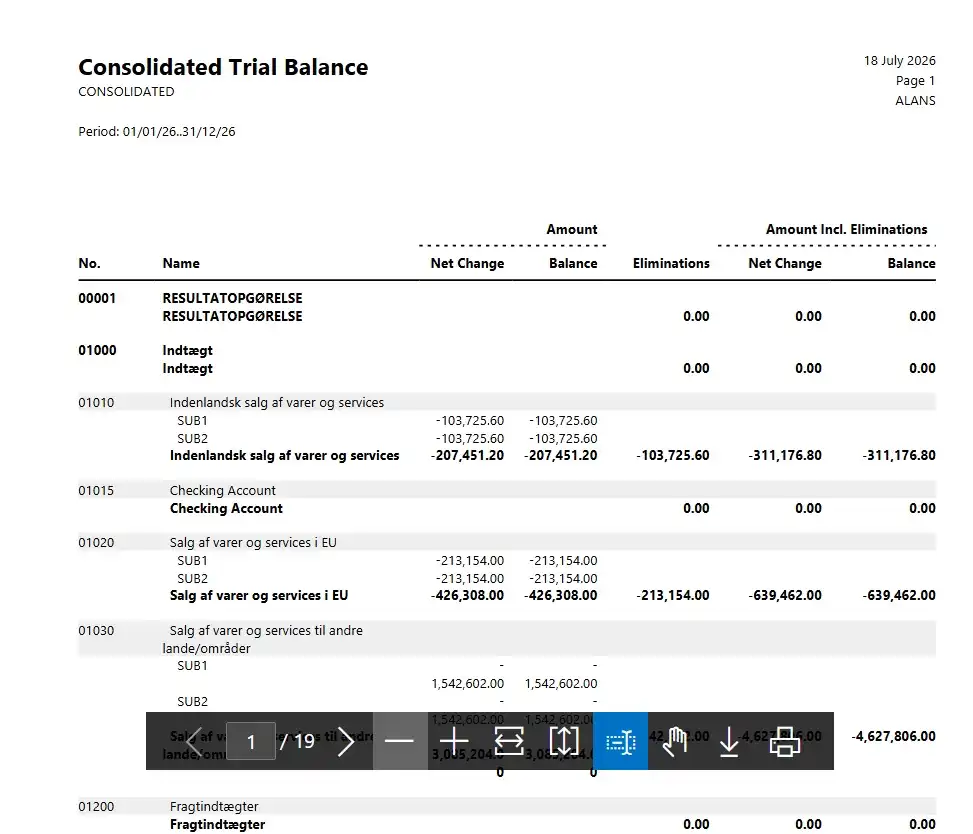Click the date 18 July 2026

click(x=899, y=60)
